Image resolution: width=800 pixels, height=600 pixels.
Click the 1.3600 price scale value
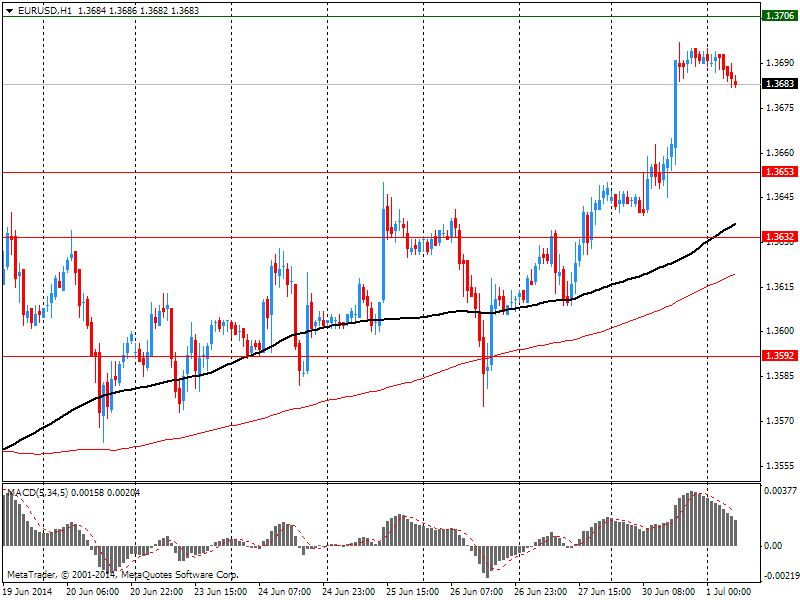[780, 331]
